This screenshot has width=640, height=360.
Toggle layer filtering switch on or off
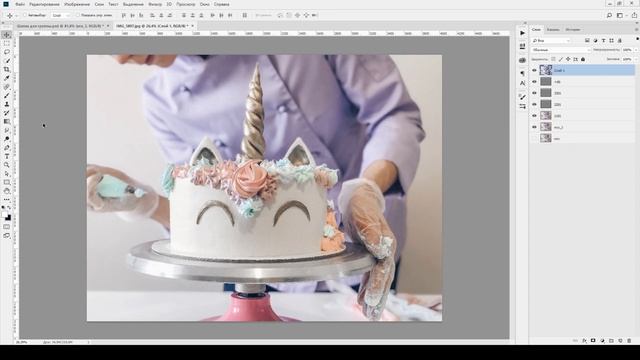(638, 39)
